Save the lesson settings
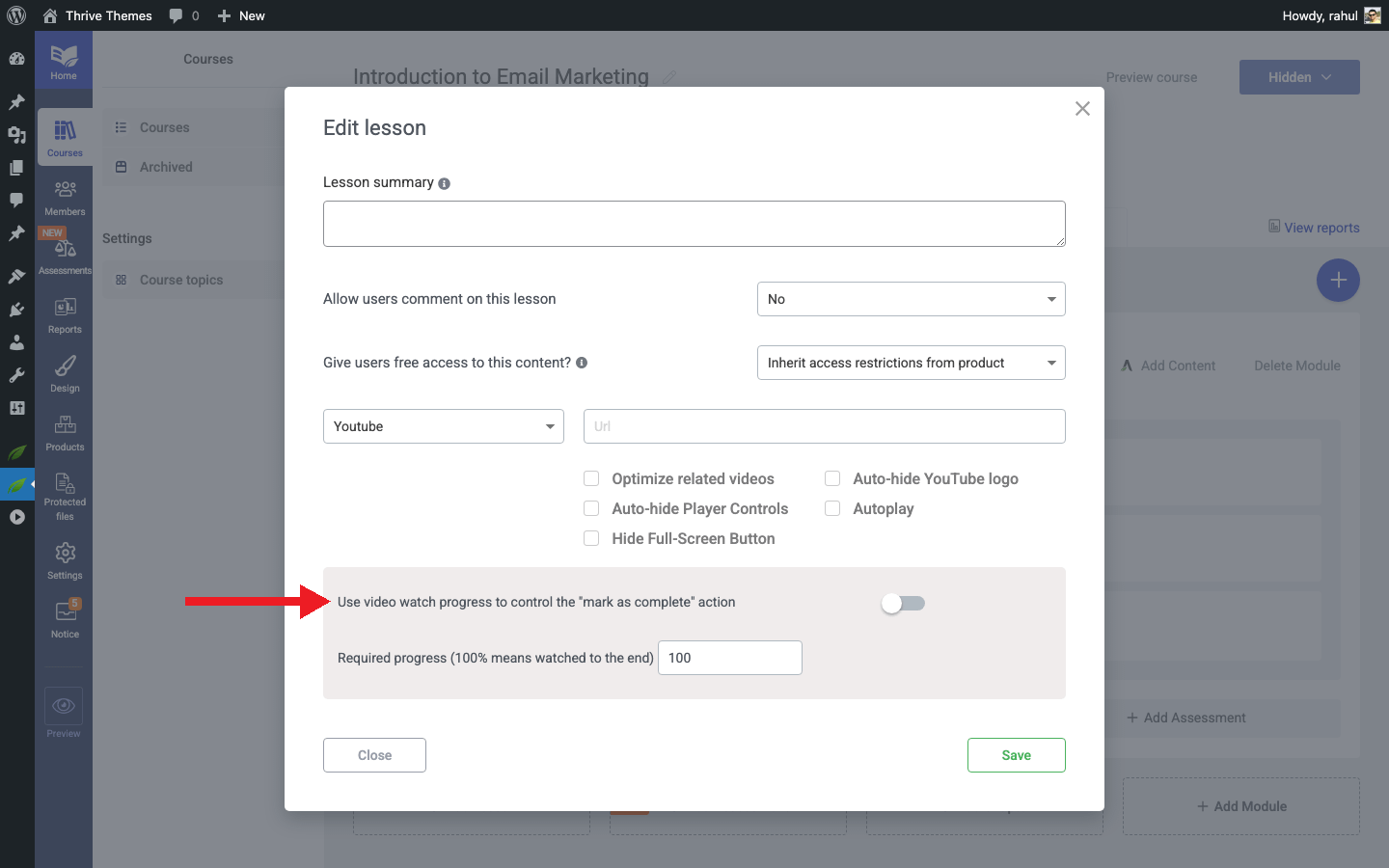 tap(1016, 755)
